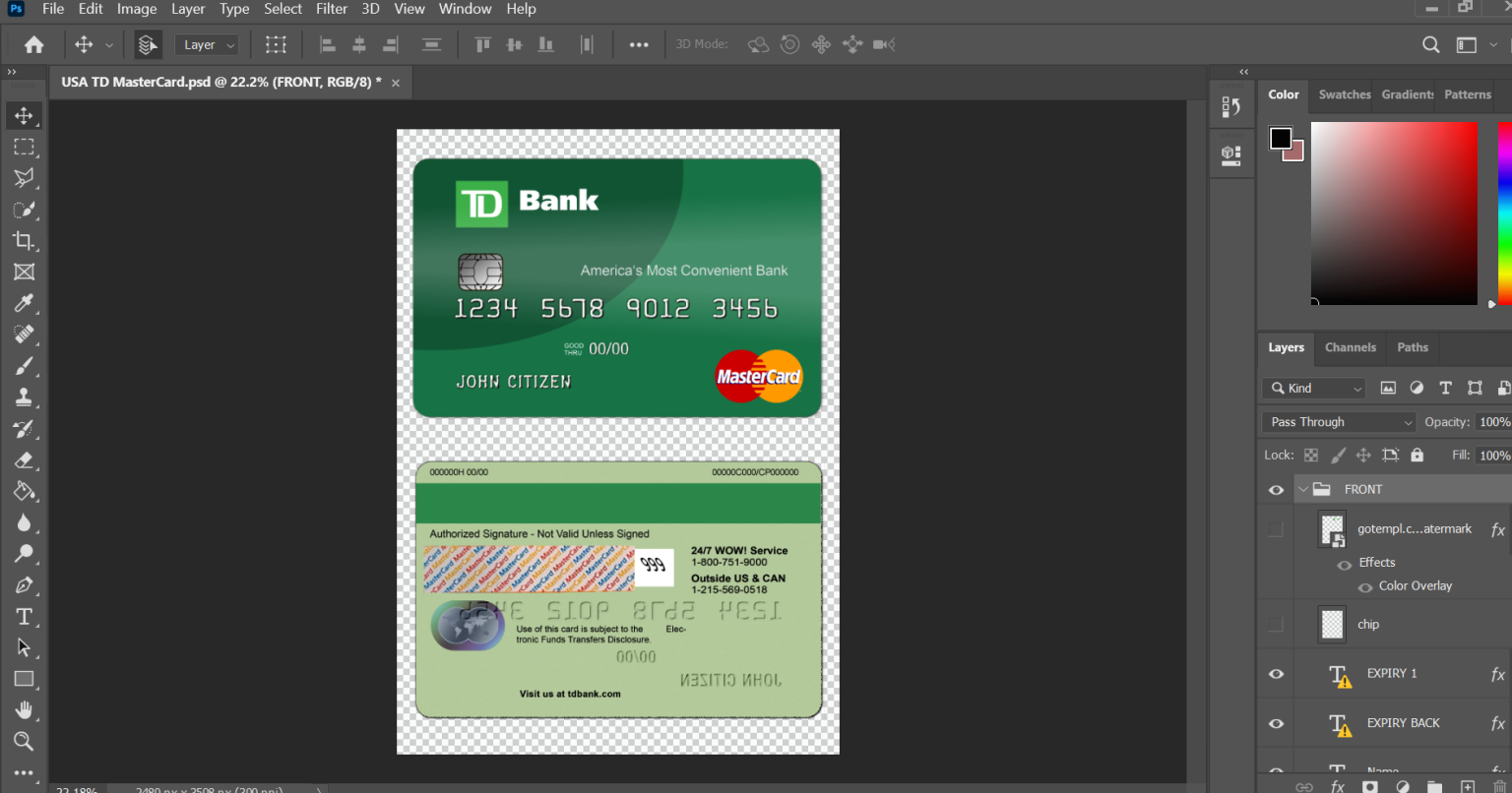The image size is (1512, 793).
Task: Pick a color in the red color field
Action: [x=1394, y=213]
